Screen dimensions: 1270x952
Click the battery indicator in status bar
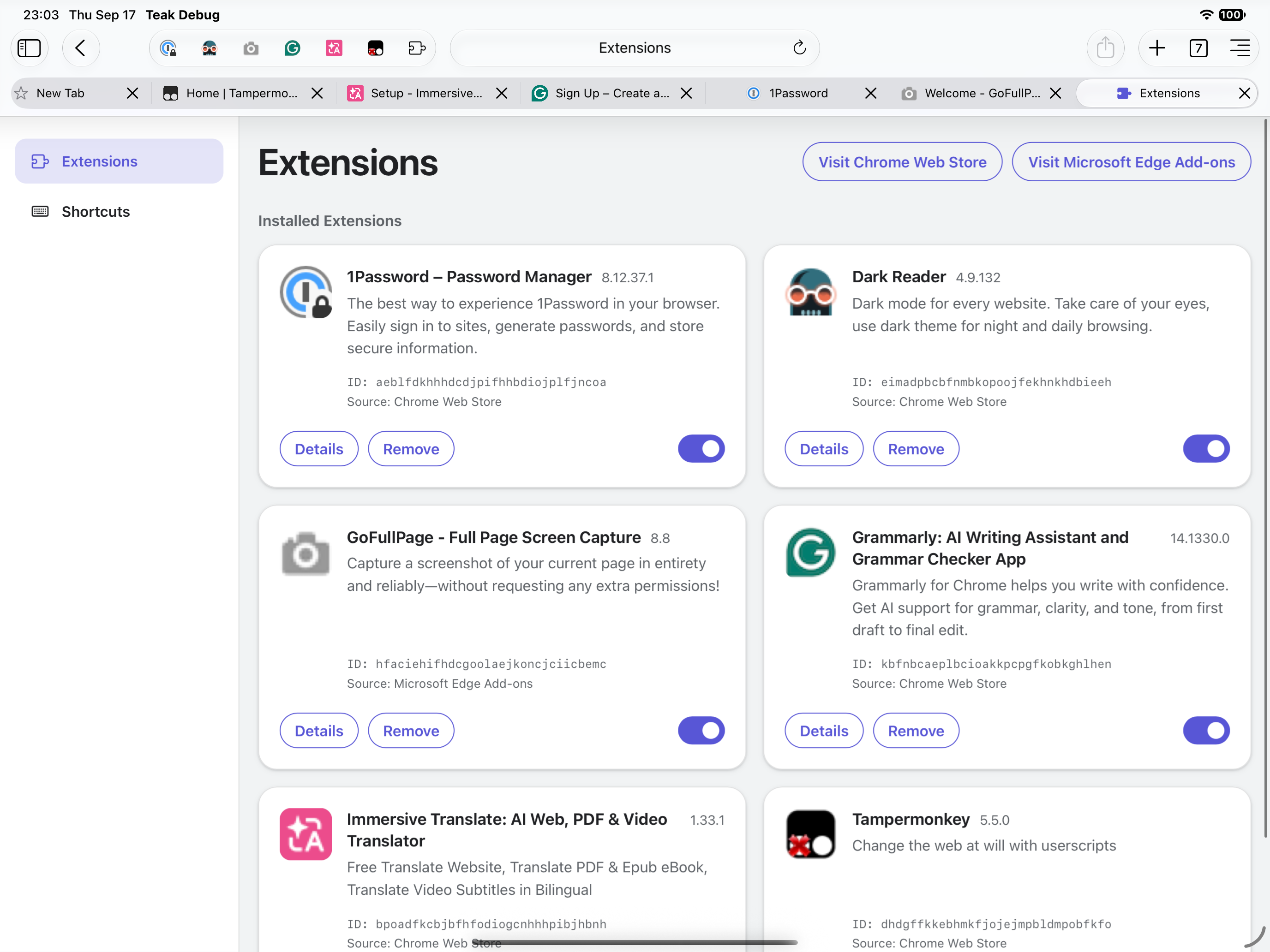(x=1232, y=15)
